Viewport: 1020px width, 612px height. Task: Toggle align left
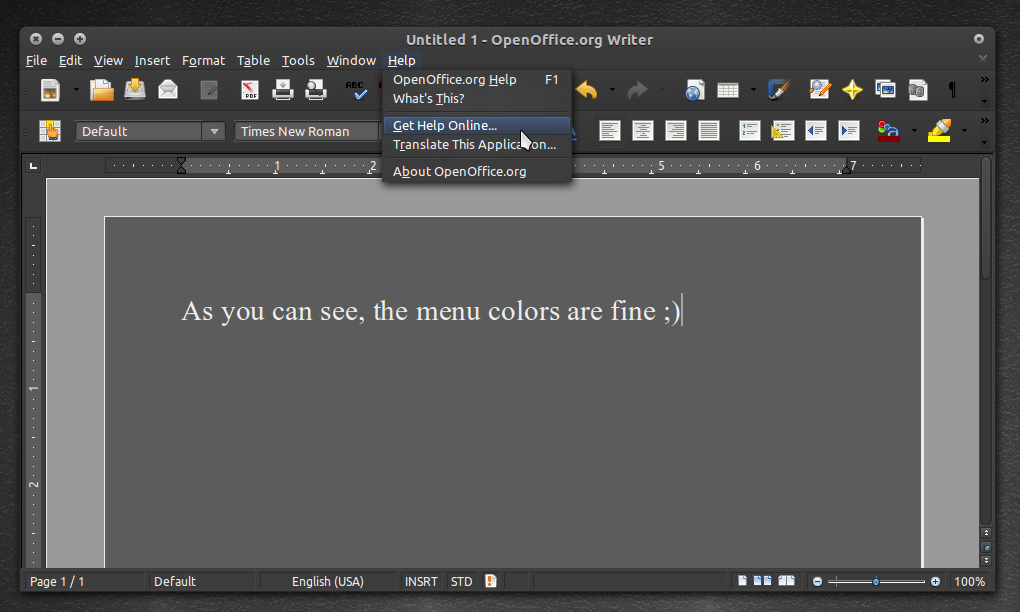[x=610, y=131]
